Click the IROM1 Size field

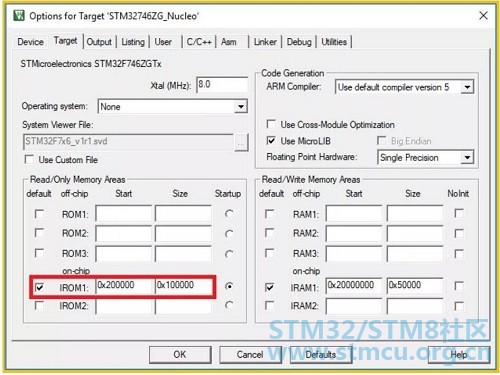coord(183,286)
